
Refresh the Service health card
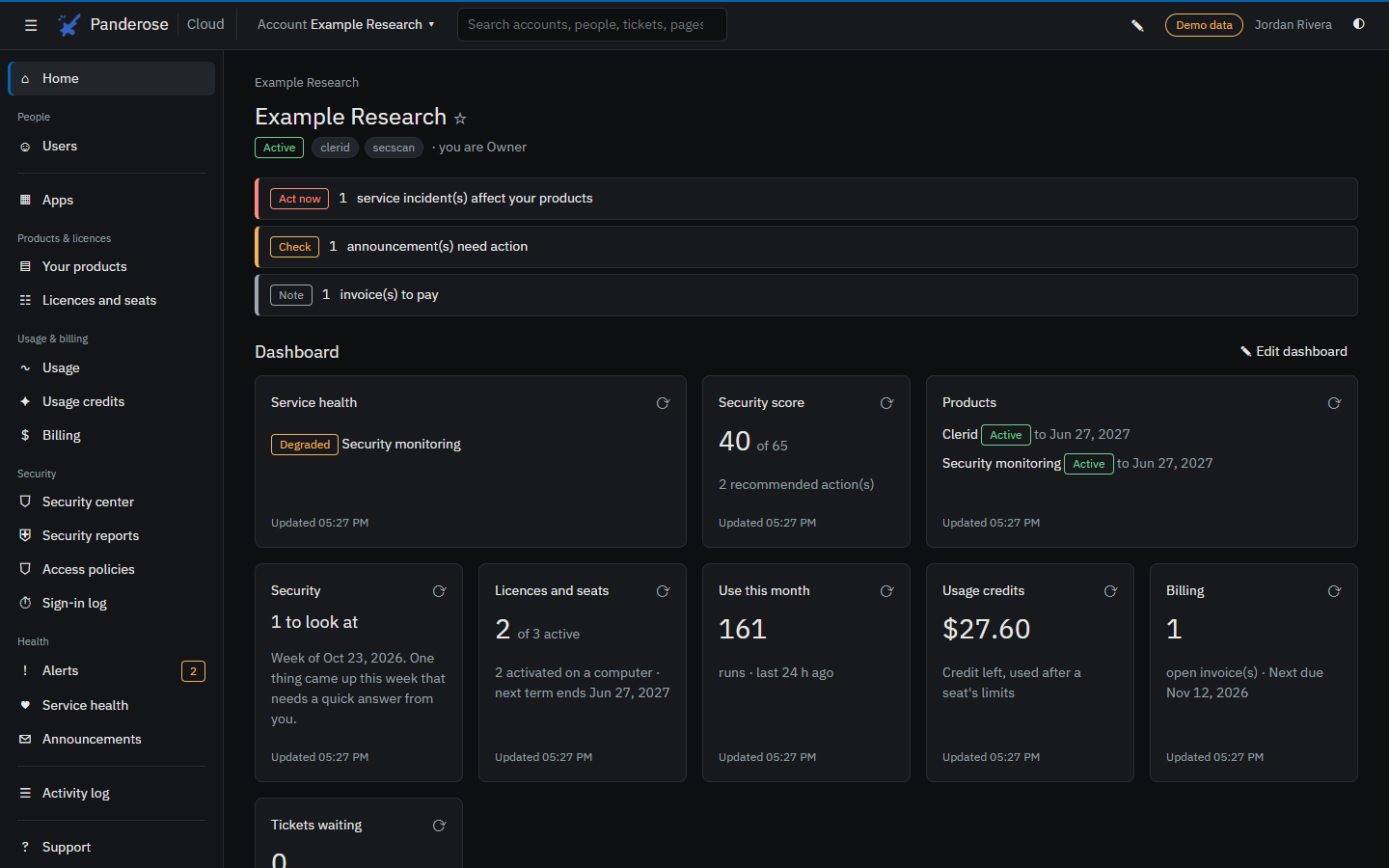pos(663,403)
